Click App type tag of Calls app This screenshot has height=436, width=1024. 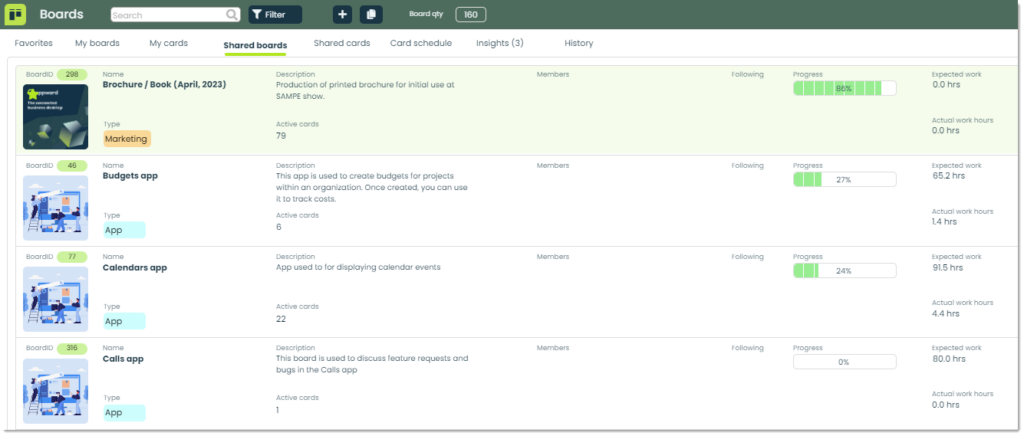(124, 413)
